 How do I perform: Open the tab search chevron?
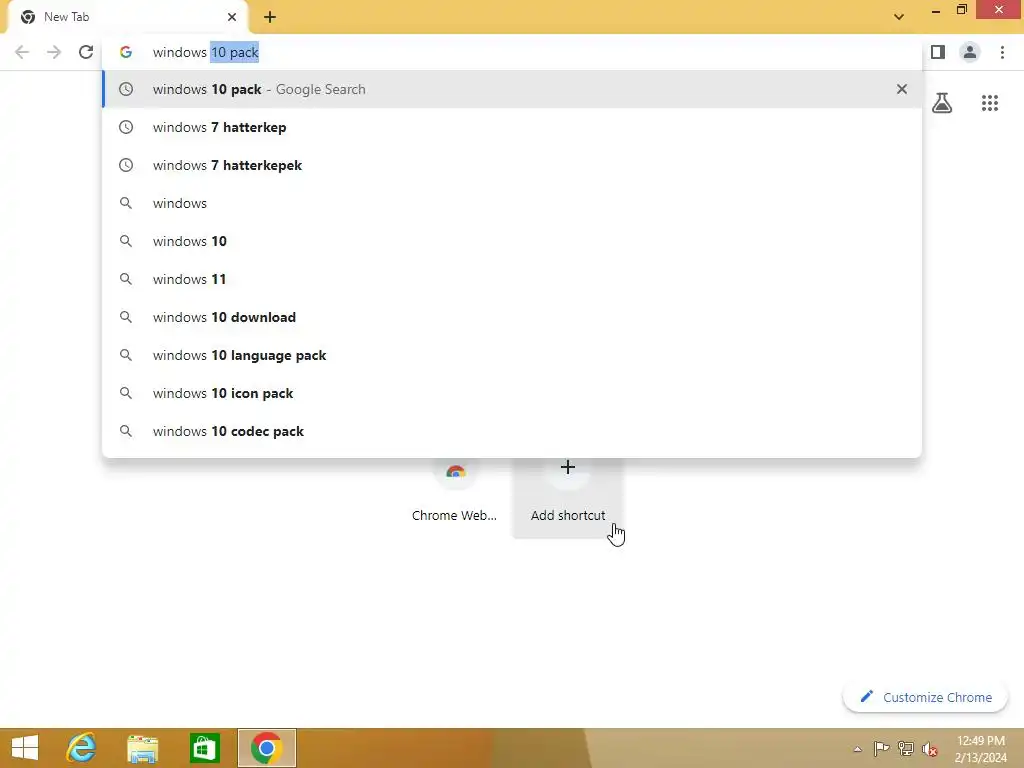(899, 17)
